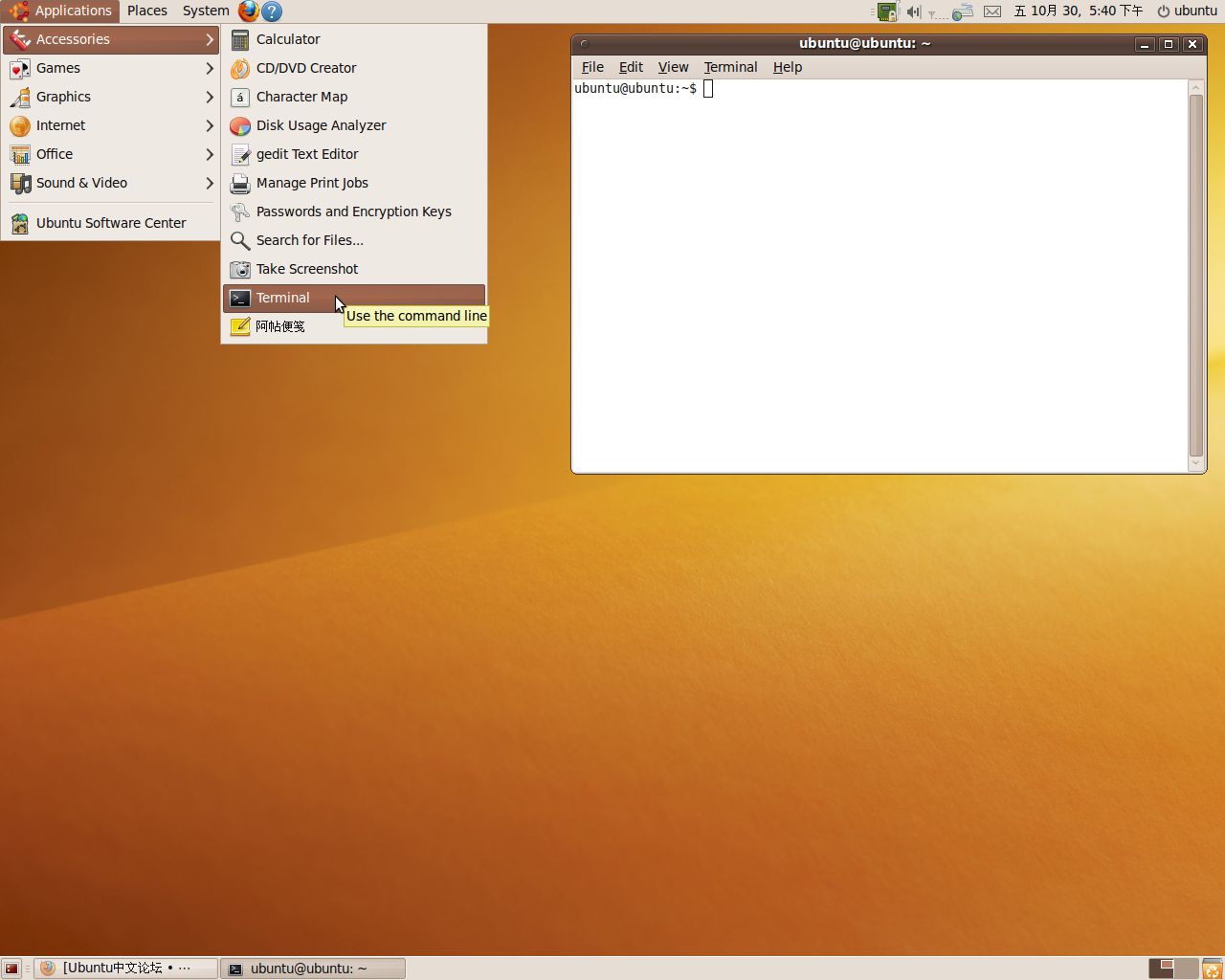Image resolution: width=1225 pixels, height=980 pixels.
Task: Launch Disk Usage Analyzer
Action: 354,125
